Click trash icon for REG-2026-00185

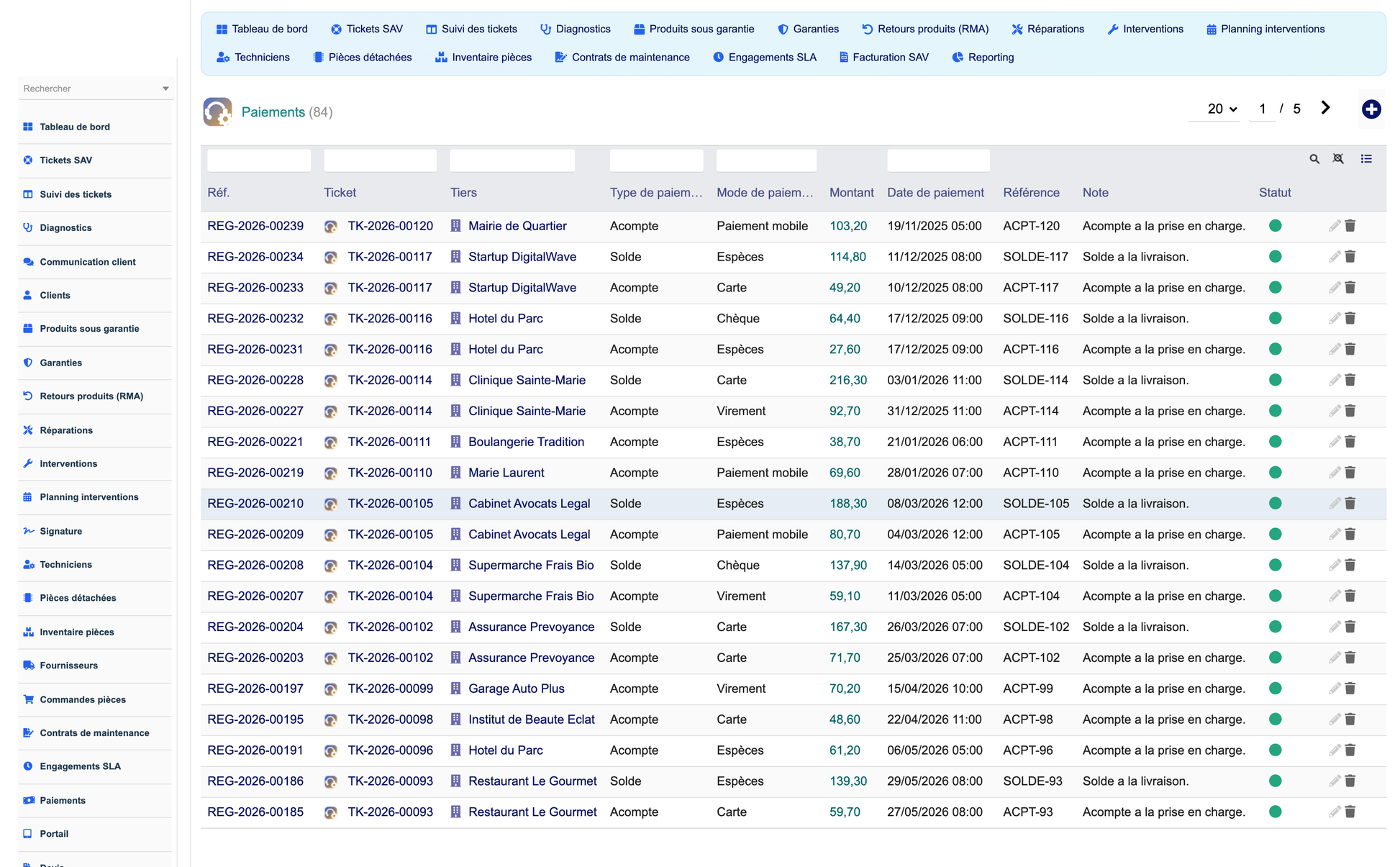[1350, 812]
